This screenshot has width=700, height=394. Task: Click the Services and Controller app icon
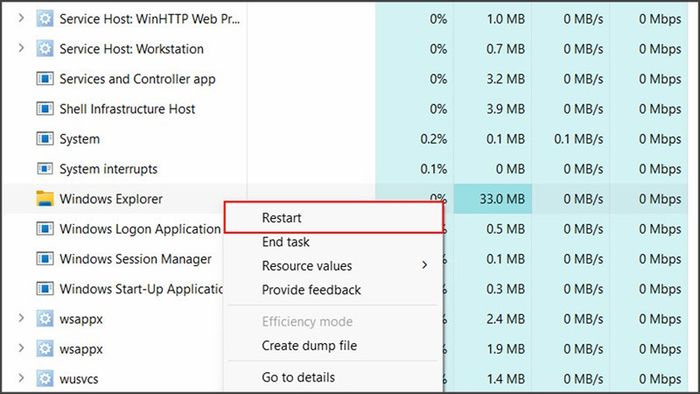45,79
